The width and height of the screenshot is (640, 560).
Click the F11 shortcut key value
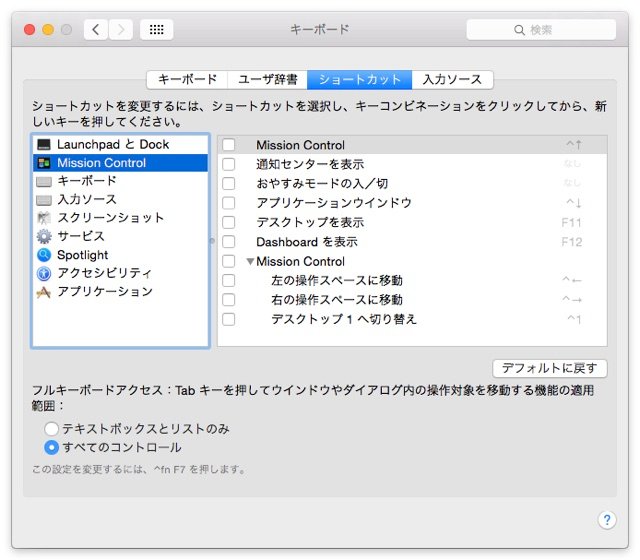click(571, 222)
